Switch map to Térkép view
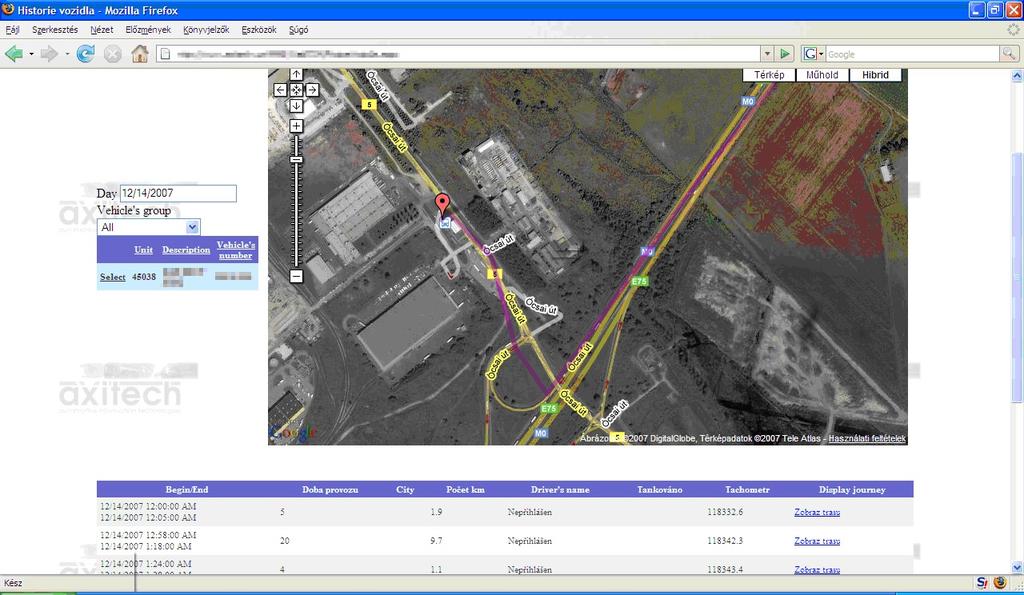Screen dimensions: 1024x595 (x=769, y=75)
